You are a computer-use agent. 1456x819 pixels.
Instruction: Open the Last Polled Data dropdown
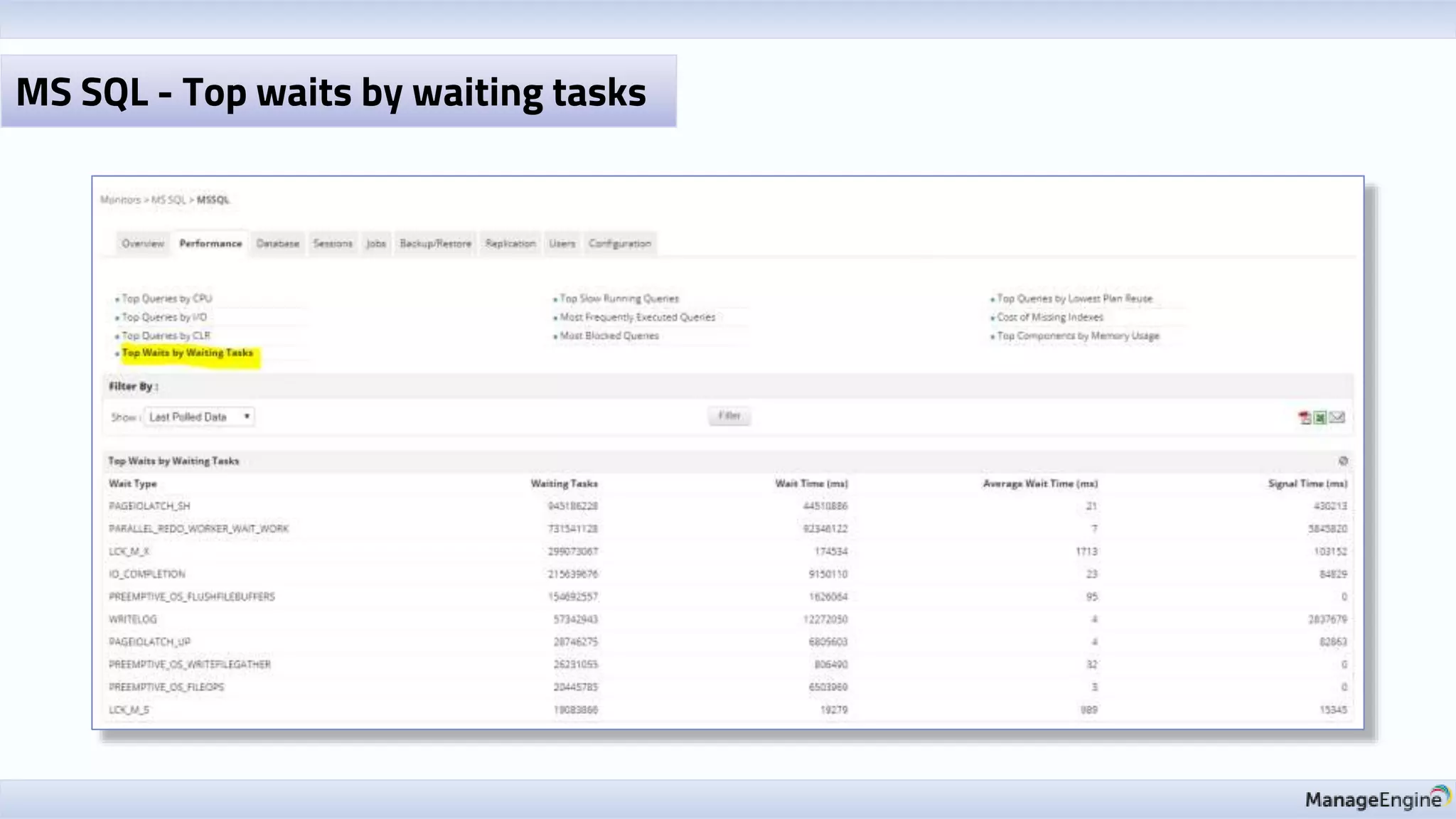(200, 417)
